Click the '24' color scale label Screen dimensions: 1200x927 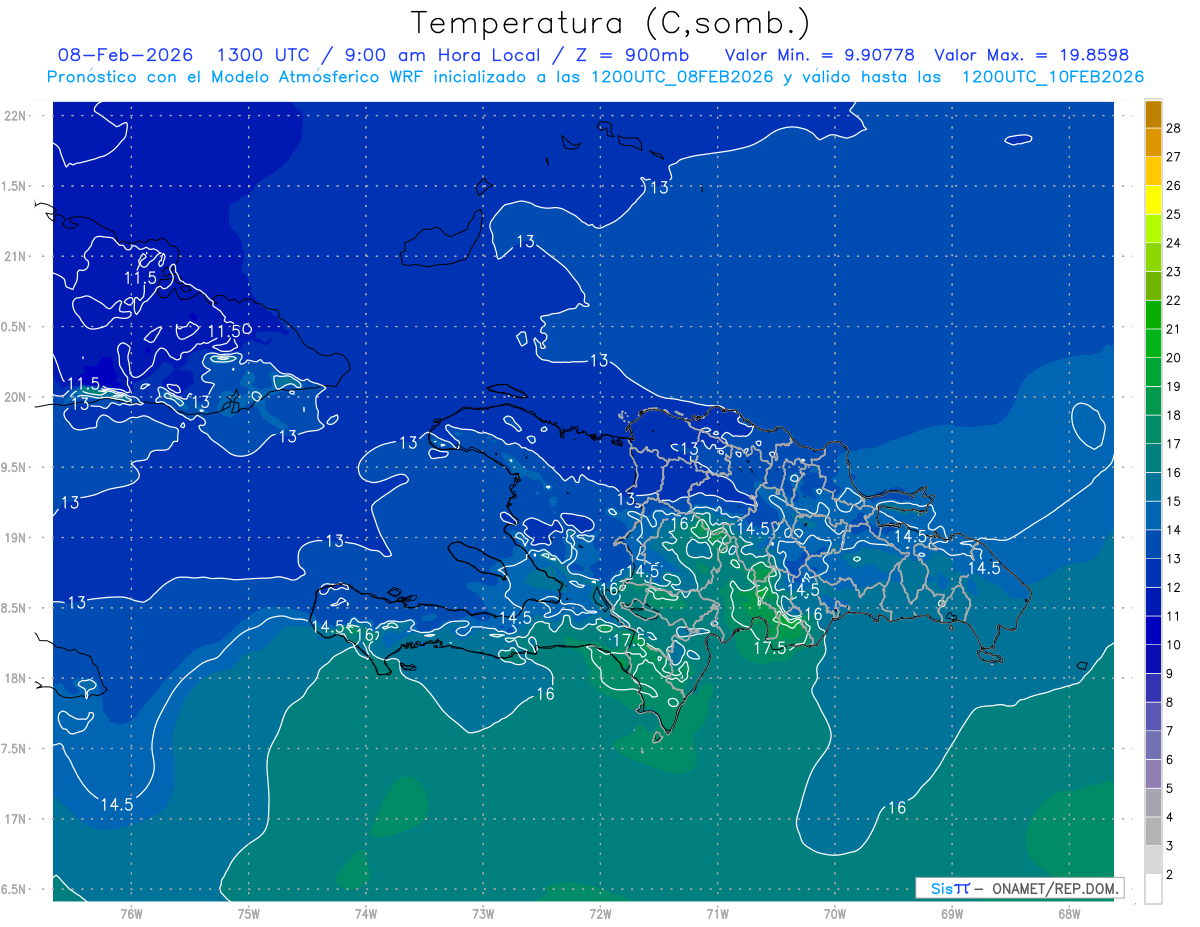pos(1174,243)
